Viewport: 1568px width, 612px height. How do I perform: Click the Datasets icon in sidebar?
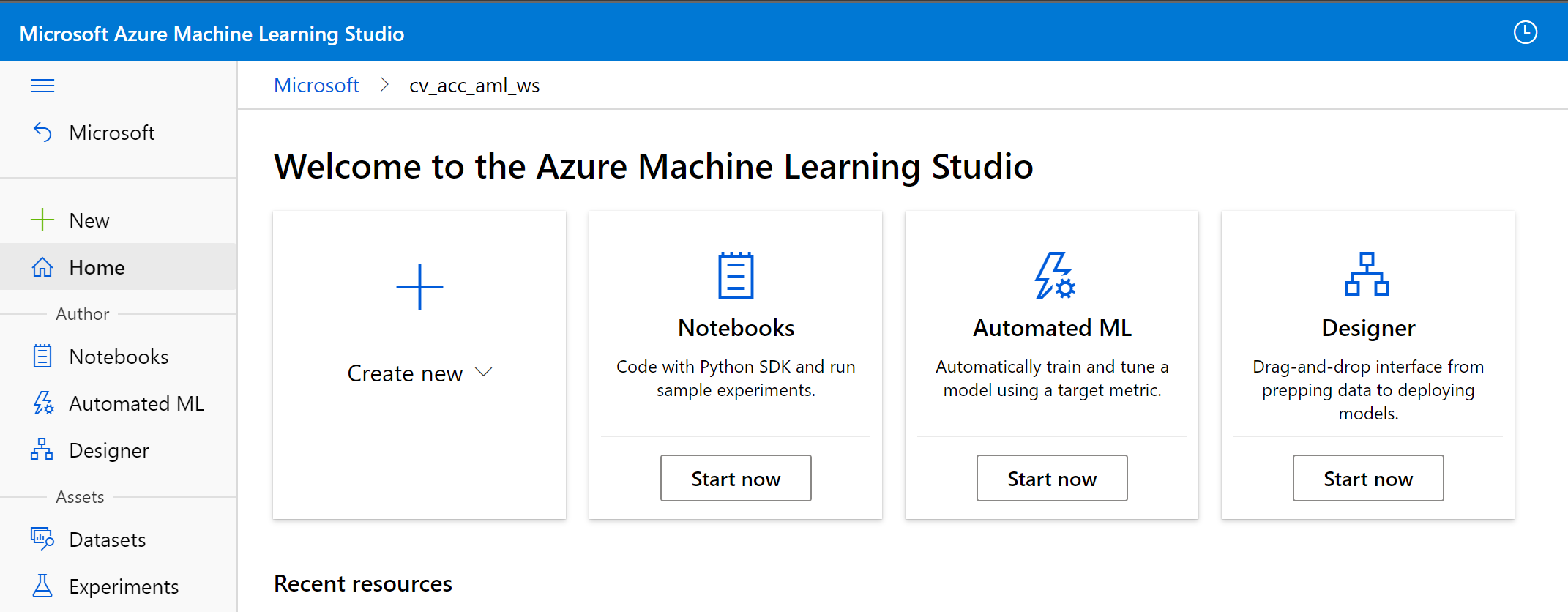[x=42, y=539]
